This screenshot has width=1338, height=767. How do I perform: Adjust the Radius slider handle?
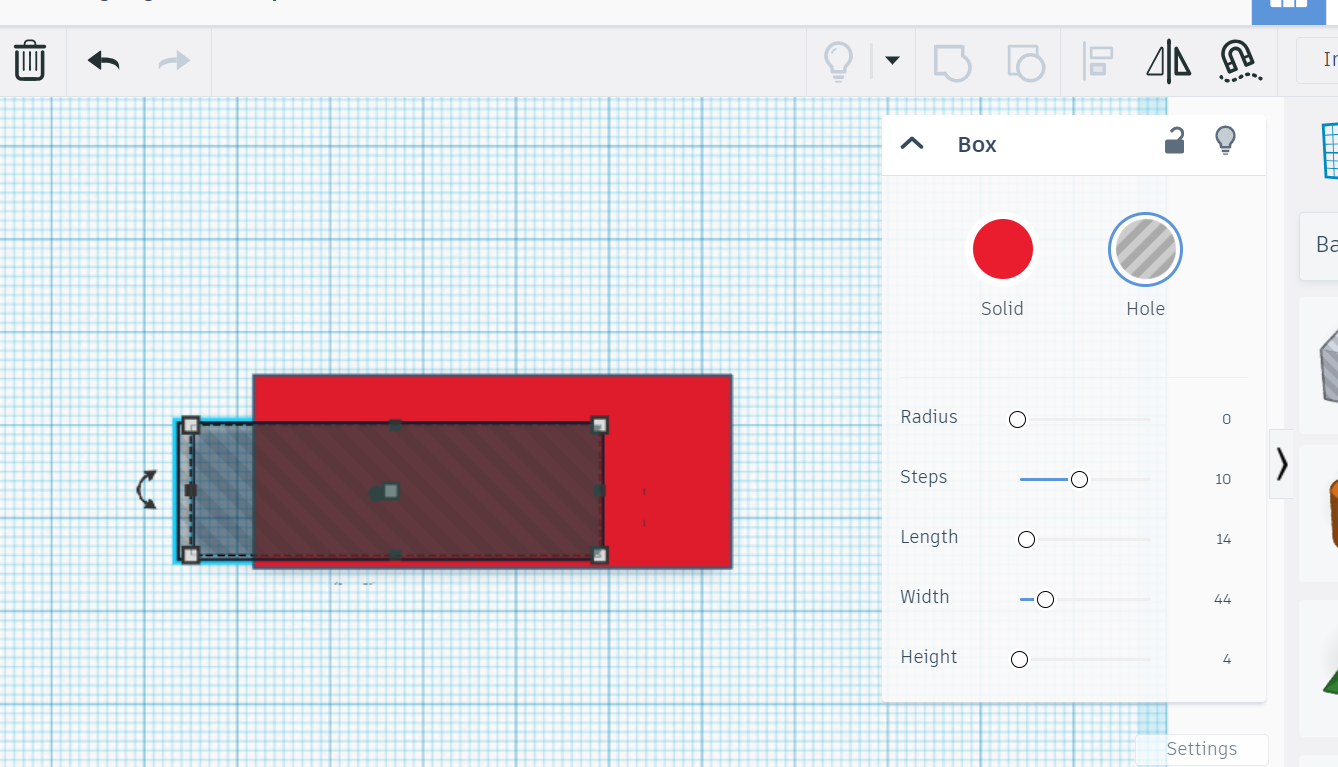tap(1017, 420)
